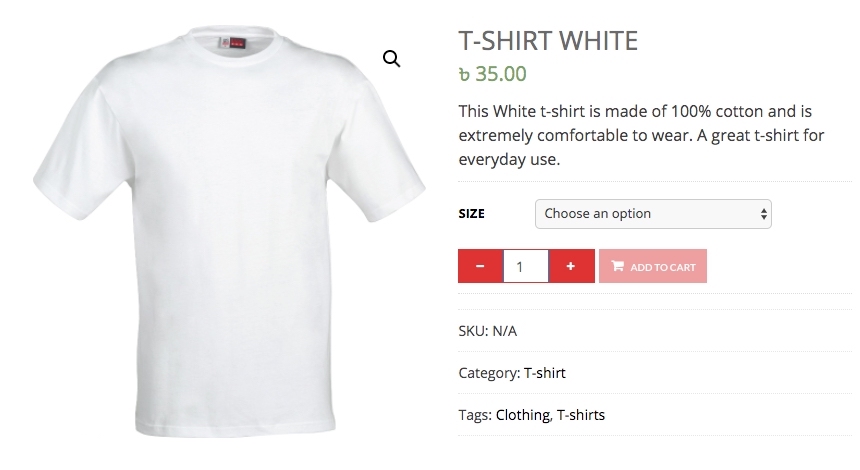The image size is (860, 470).
Task: Open the T-shirt category link
Action: tap(544, 373)
